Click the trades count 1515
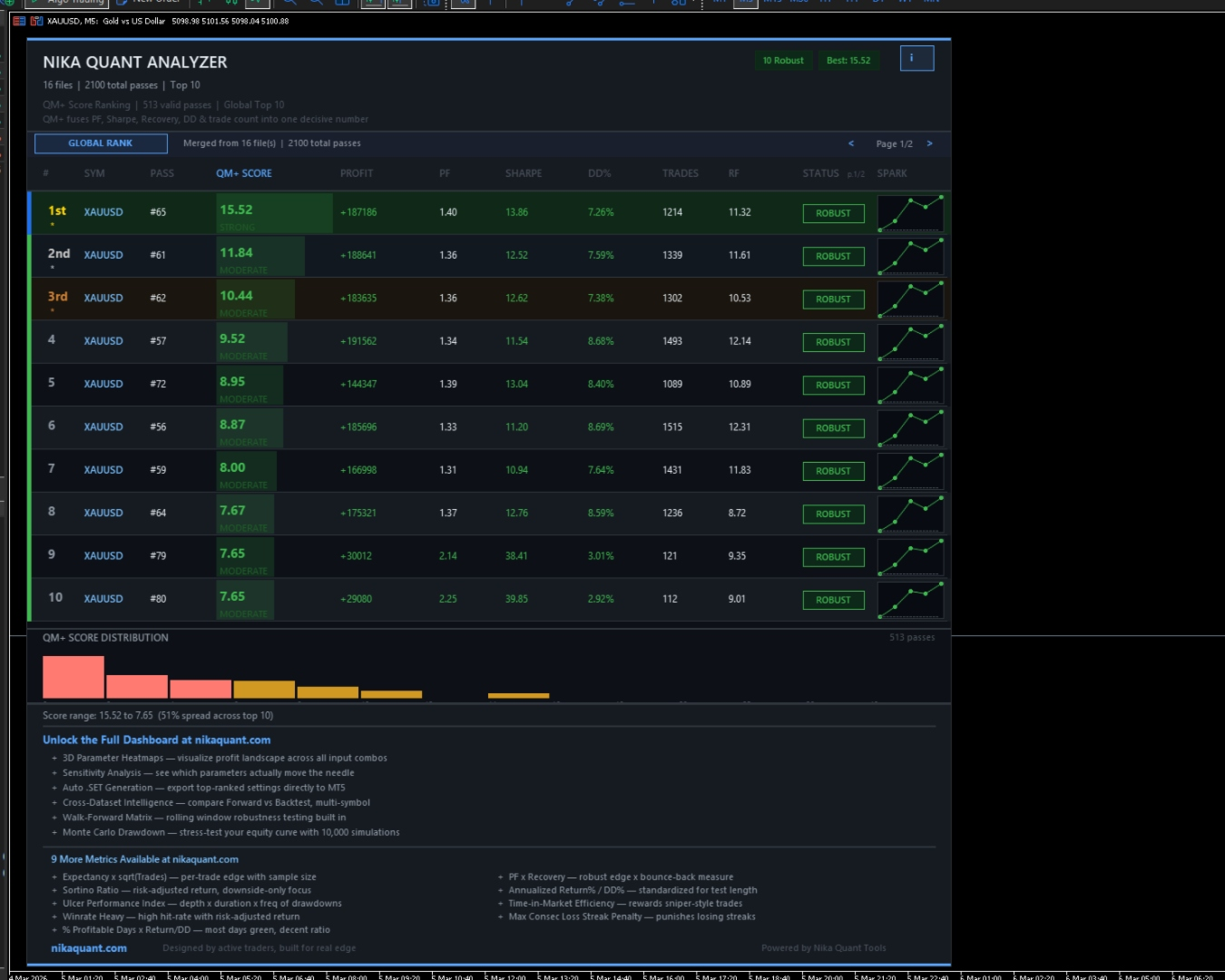Viewport: 1225px width, 980px height. 672,427
